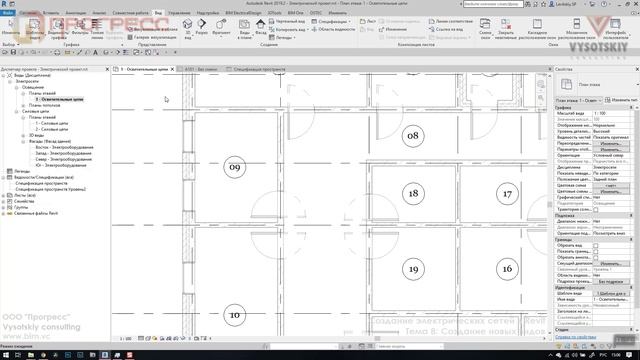Click Gallery of visualization (Галерея визуализации)
The image size is (640, 360).
(x=152, y=37)
